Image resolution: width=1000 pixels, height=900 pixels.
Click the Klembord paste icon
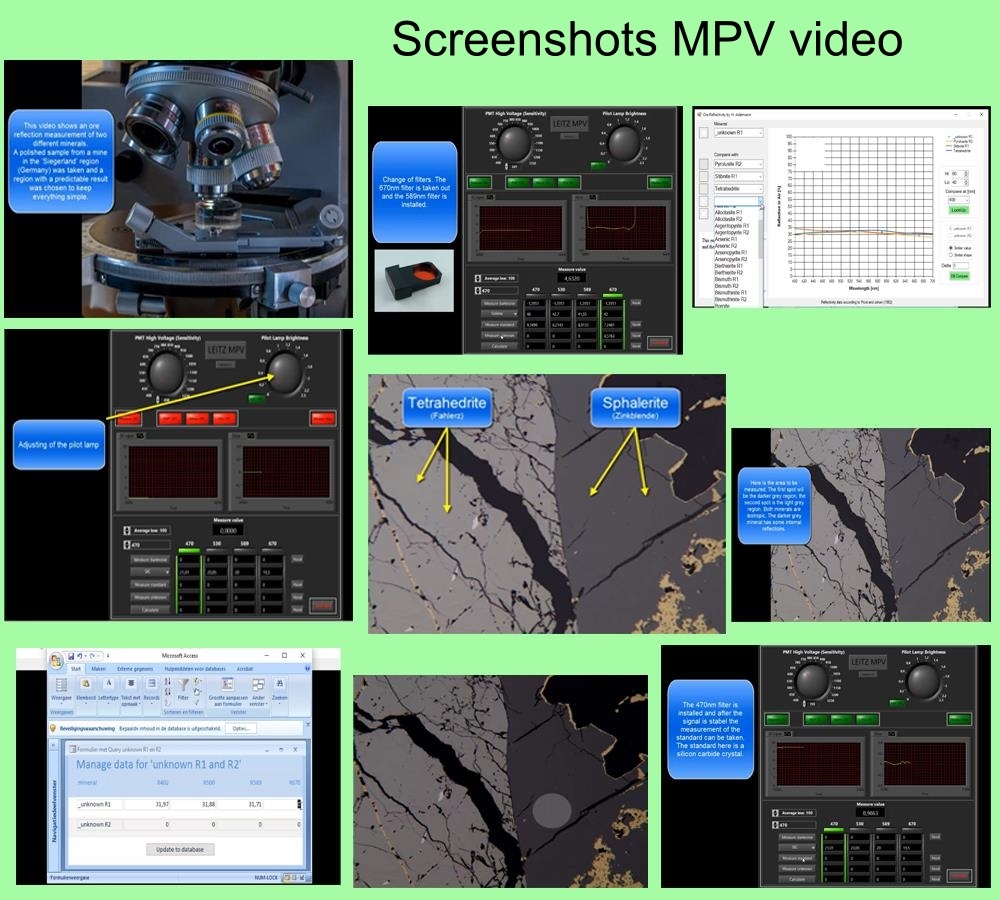pyautogui.click(x=85, y=685)
